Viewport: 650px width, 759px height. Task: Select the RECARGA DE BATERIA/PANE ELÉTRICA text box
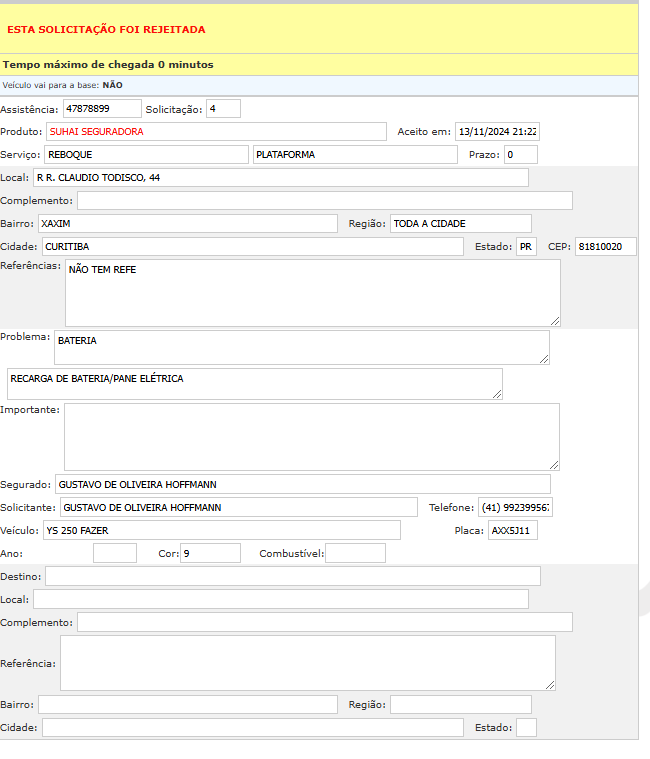click(254, 383)
